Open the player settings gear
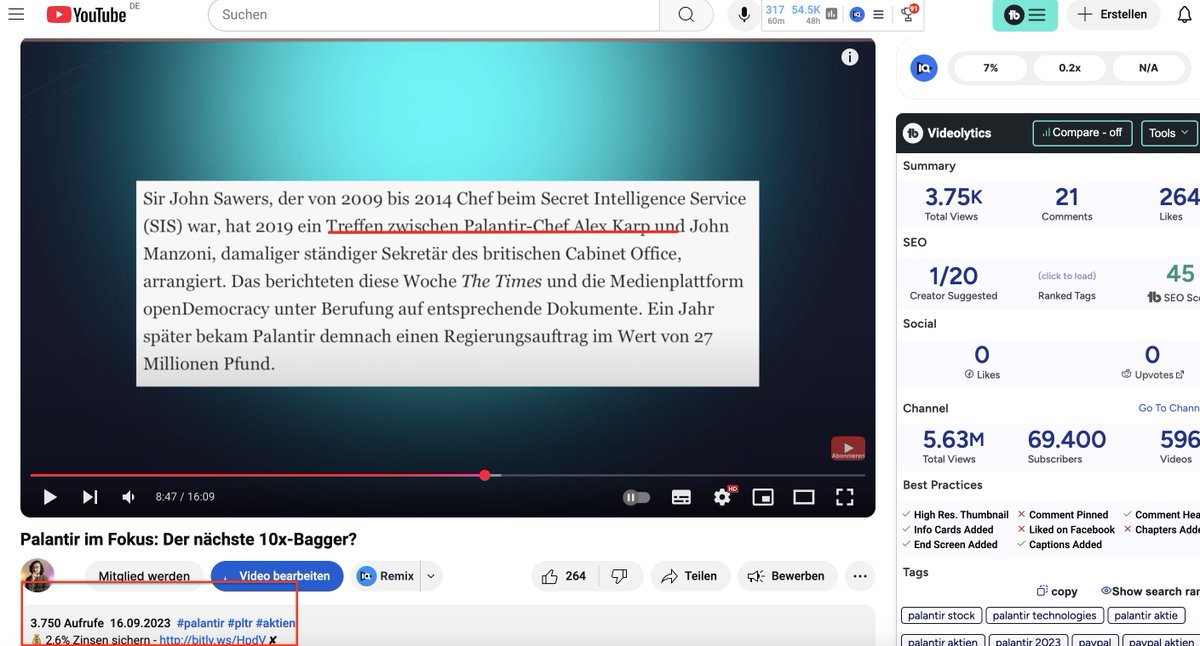 (x=723, y=496)
